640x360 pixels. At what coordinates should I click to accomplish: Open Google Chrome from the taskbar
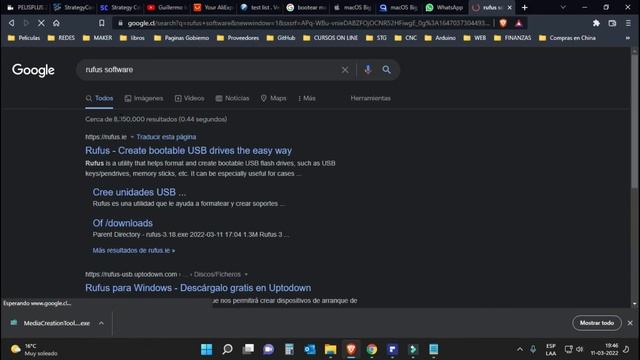tap(372, 349)
